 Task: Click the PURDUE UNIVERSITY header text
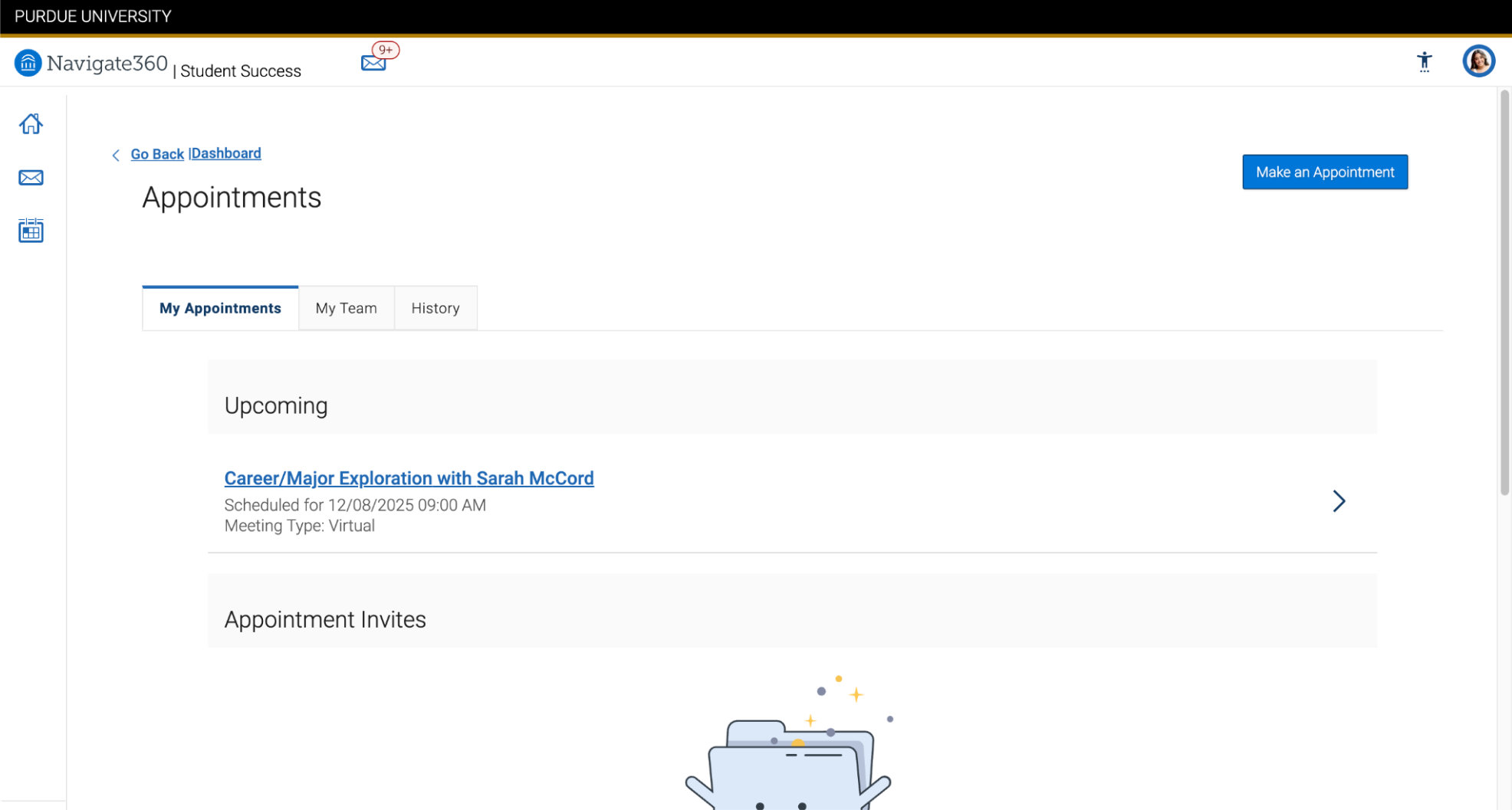click(x=93, y=16)
